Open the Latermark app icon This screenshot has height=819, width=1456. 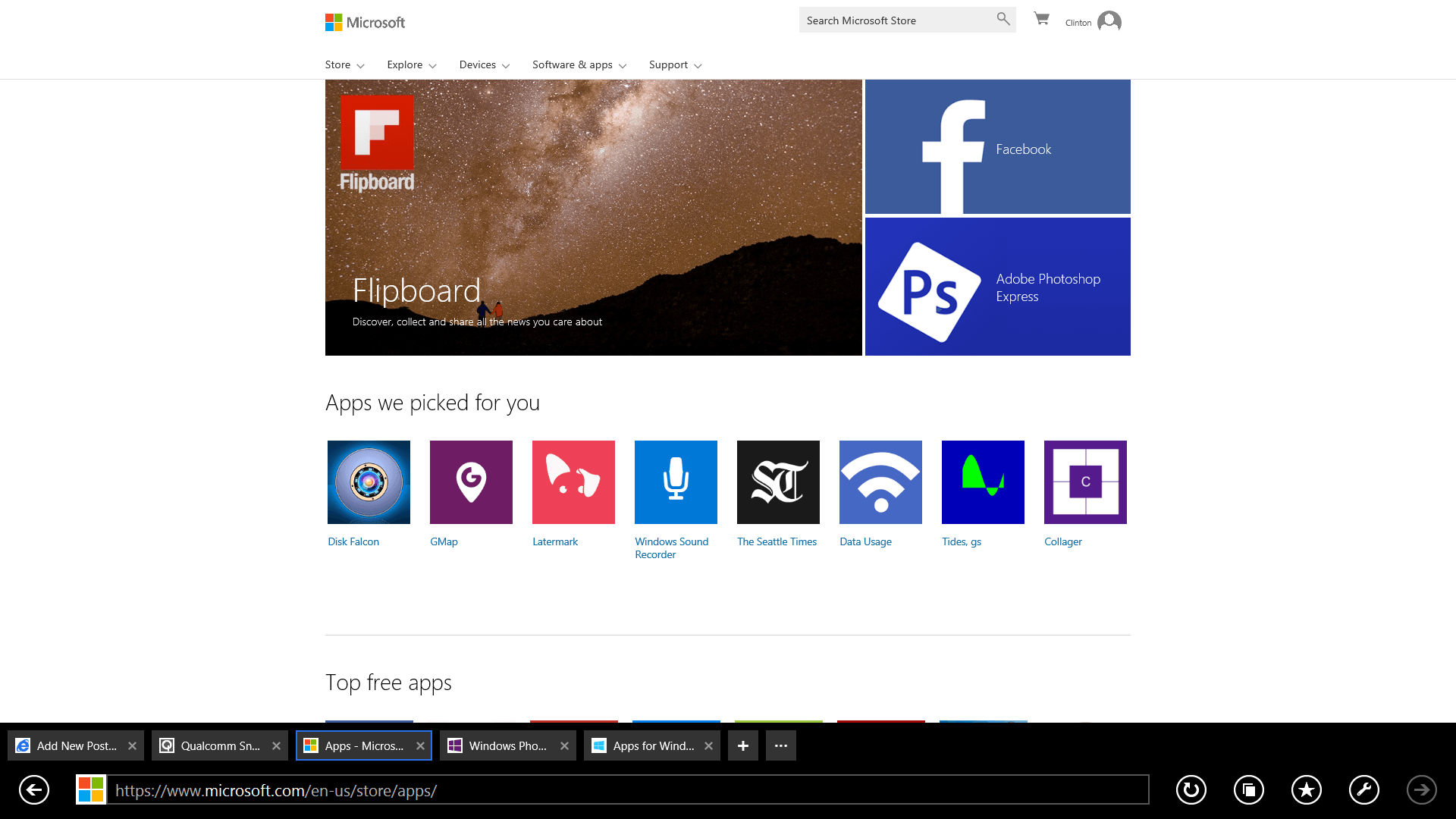point(573,482)
